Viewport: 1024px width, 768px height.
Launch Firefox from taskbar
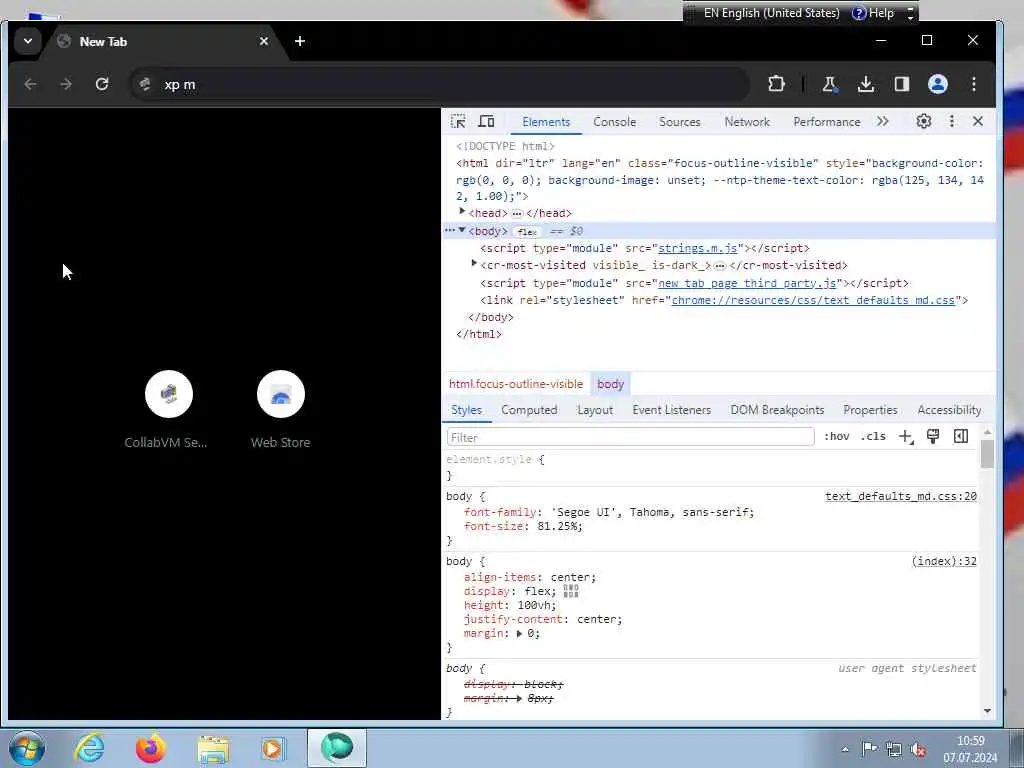pyautogui.click(x=151, y=748)
